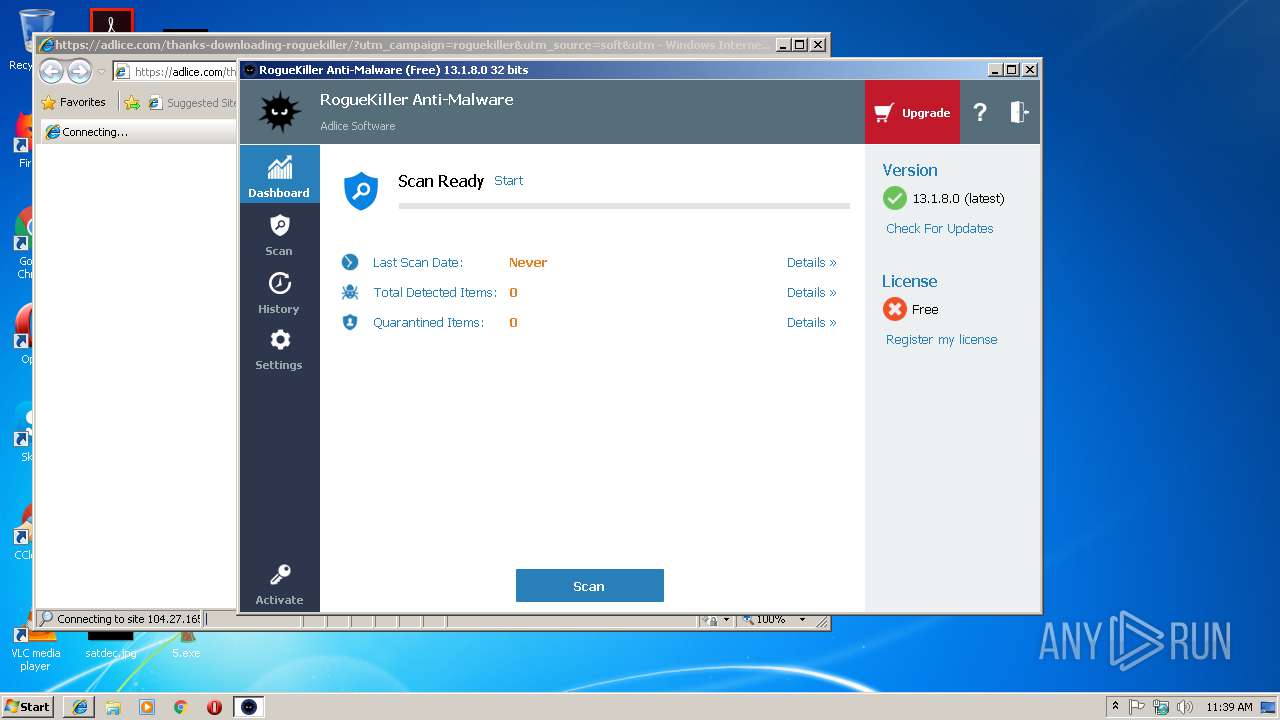Open Favorites in Internet Explorer
Screen dimensions: 1280x720
click(73, 102)
